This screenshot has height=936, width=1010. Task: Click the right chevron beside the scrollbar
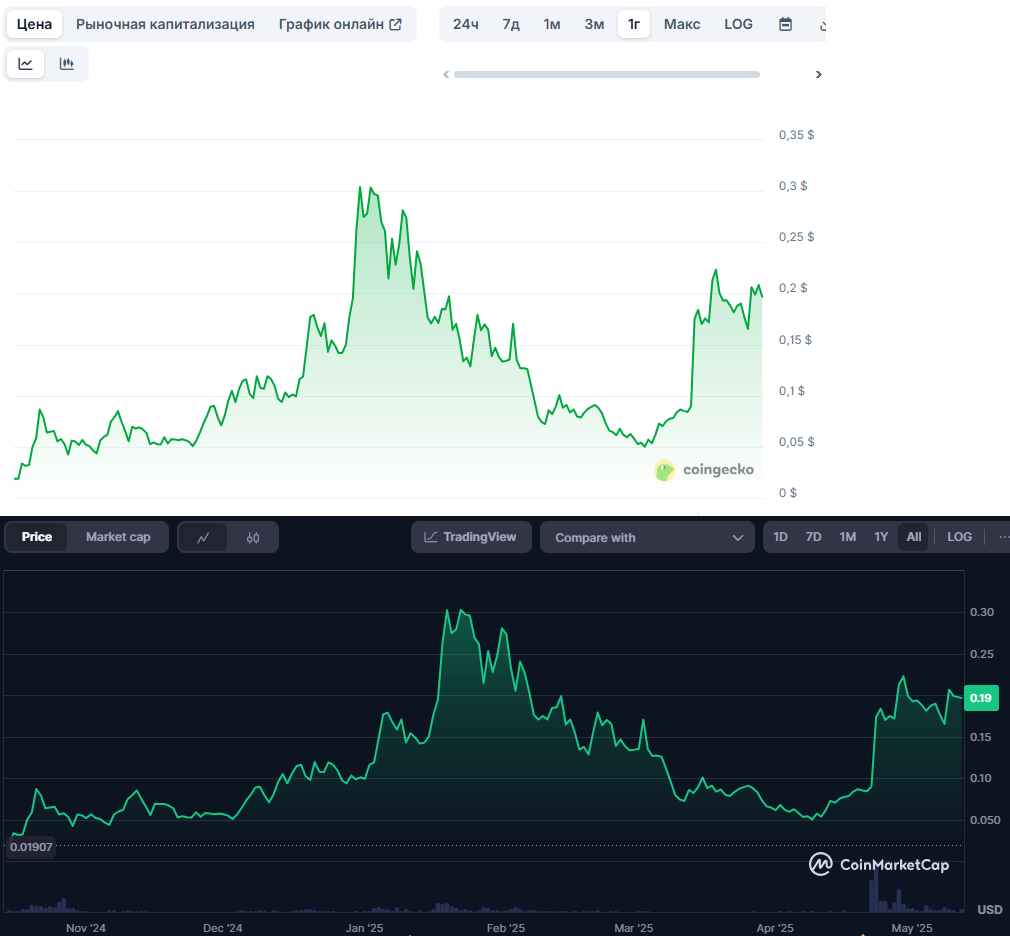coord(818,73)
